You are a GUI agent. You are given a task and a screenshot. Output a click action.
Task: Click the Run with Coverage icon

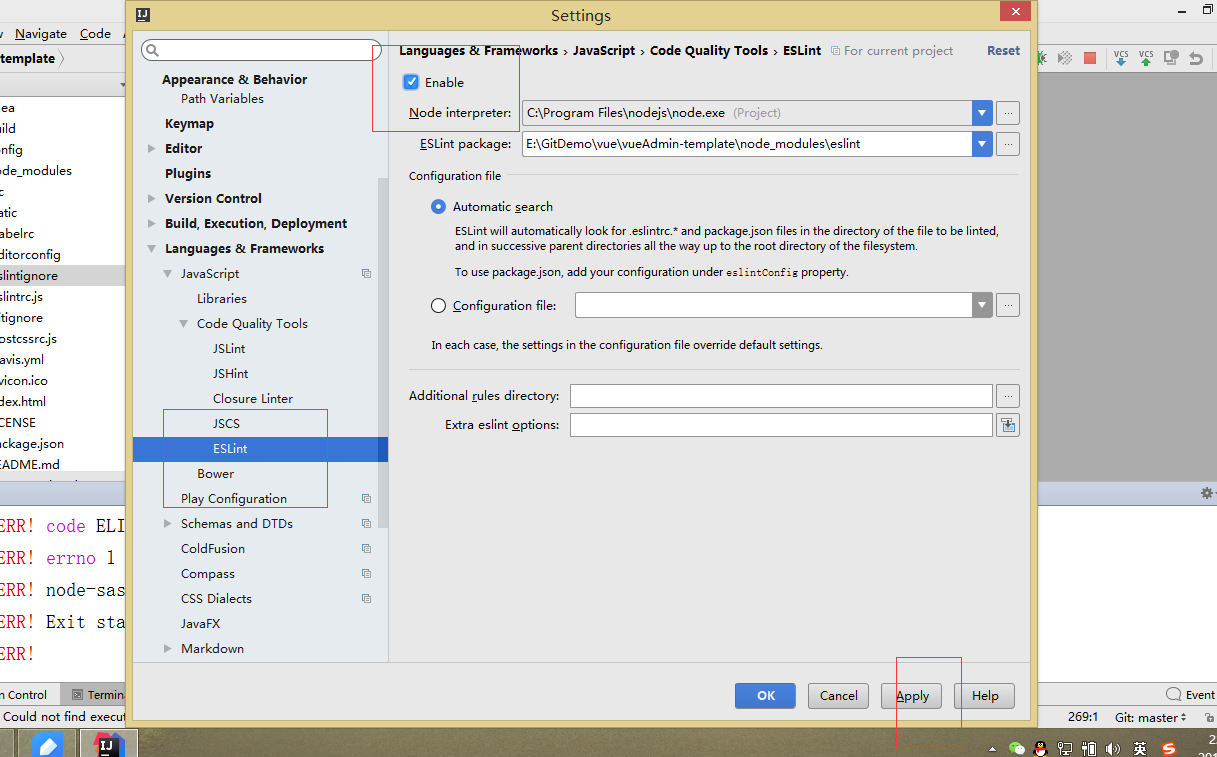(x=1066, y=59)
